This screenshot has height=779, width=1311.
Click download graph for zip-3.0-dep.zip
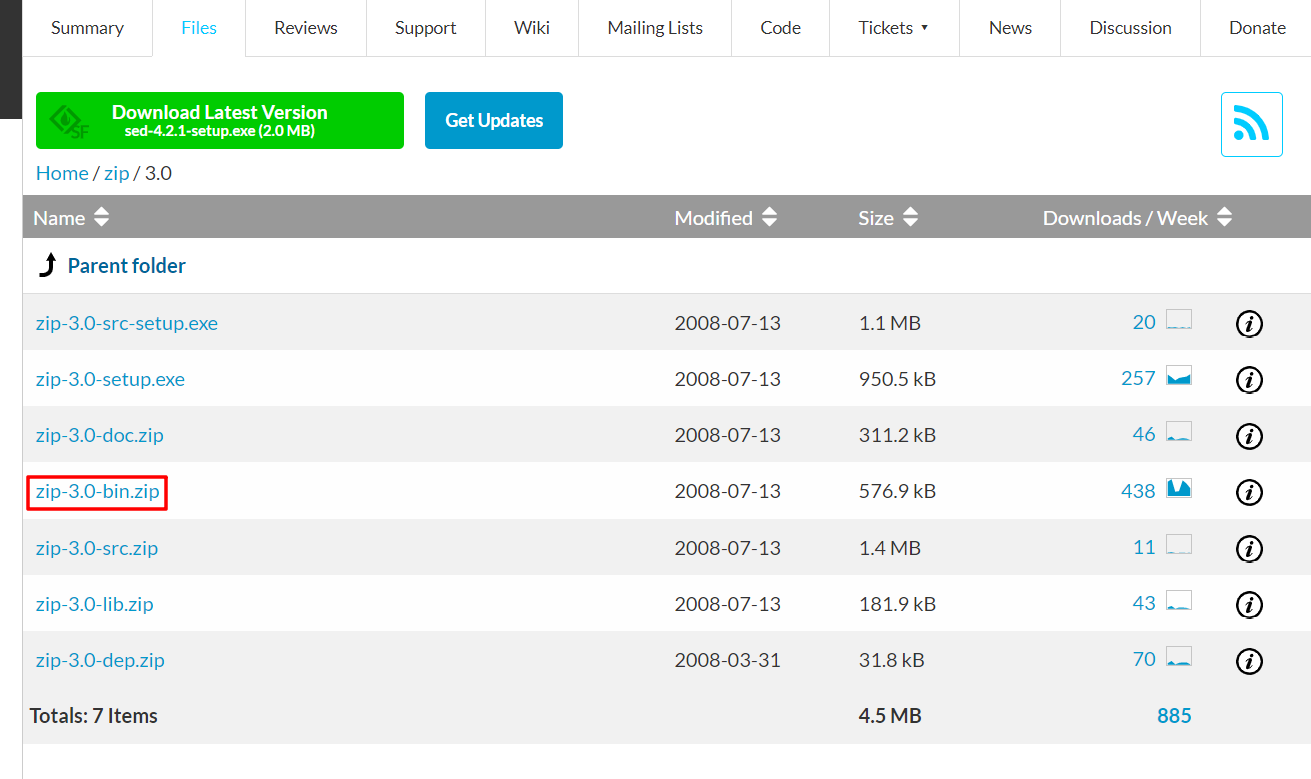(x=1179, y=657)
